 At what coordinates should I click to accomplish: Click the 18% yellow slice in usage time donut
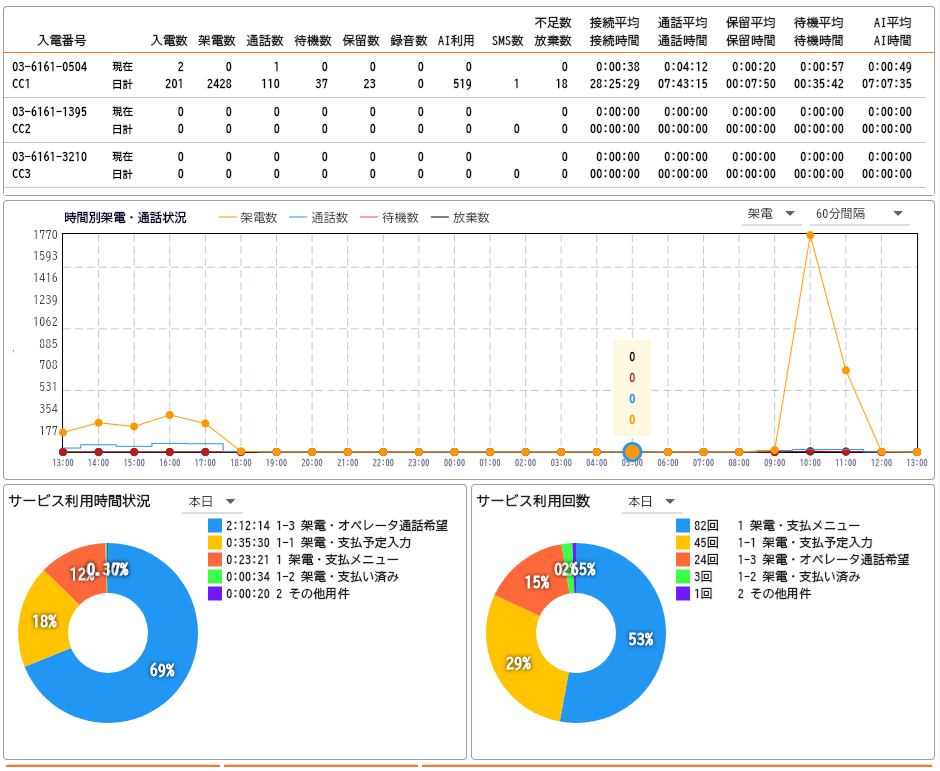pos(42,622)
